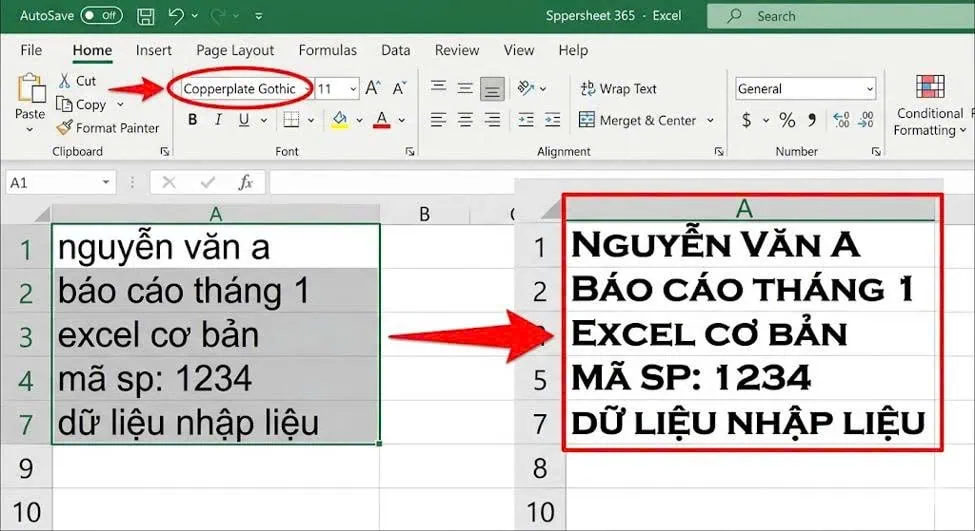The width and height of the screenshot is (975, 531).
Task: Click the Percent Style icon
Action: click(x=787, y=120)
